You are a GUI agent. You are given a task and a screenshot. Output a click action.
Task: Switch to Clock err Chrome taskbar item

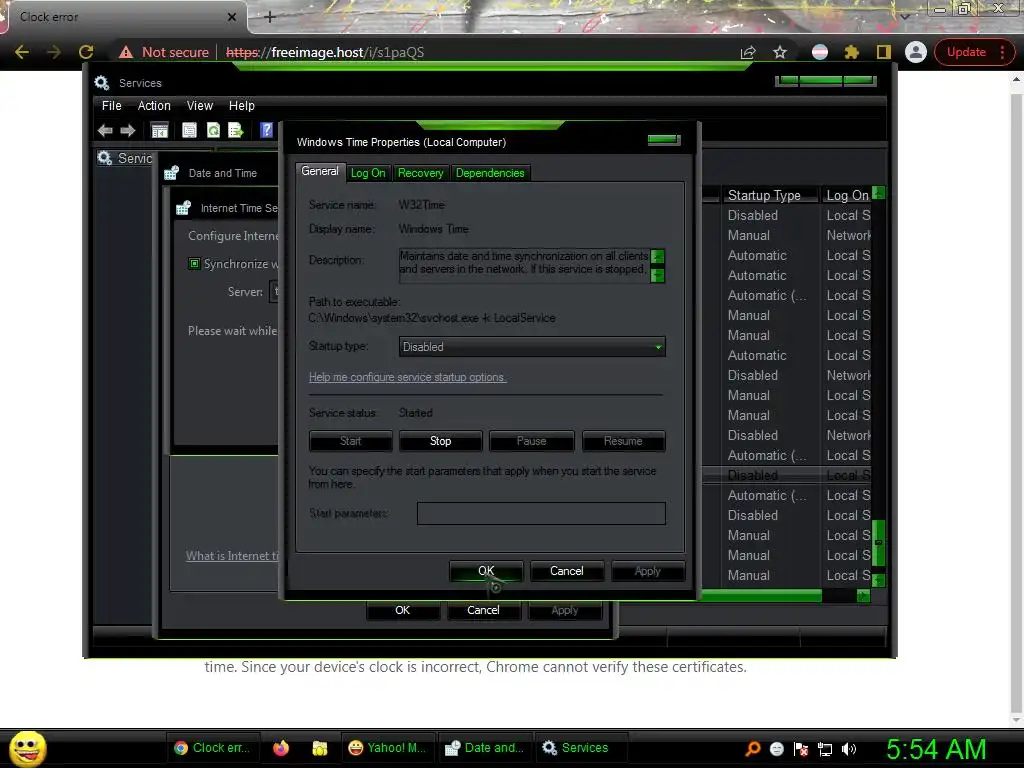[x=214, y=748]
